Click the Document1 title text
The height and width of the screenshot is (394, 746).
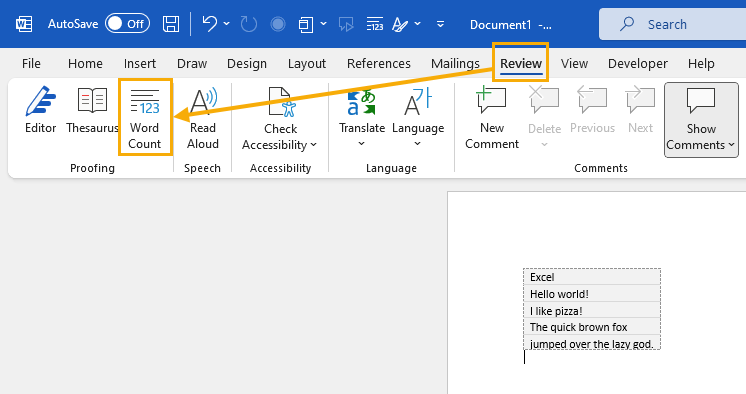point(500,24)
